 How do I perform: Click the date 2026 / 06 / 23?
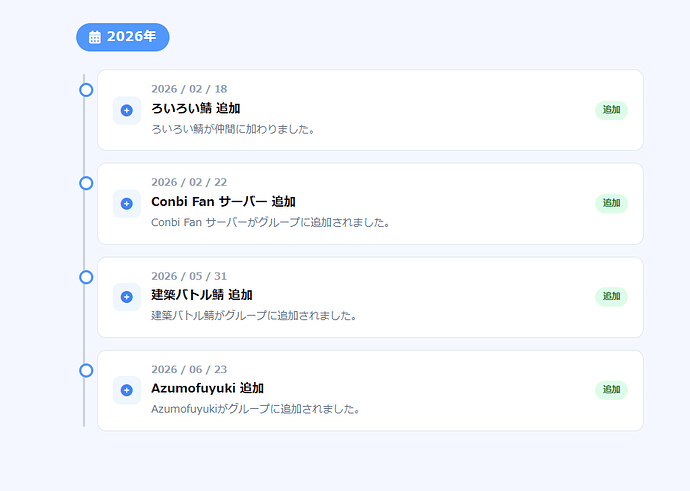[x=189, y=369]
